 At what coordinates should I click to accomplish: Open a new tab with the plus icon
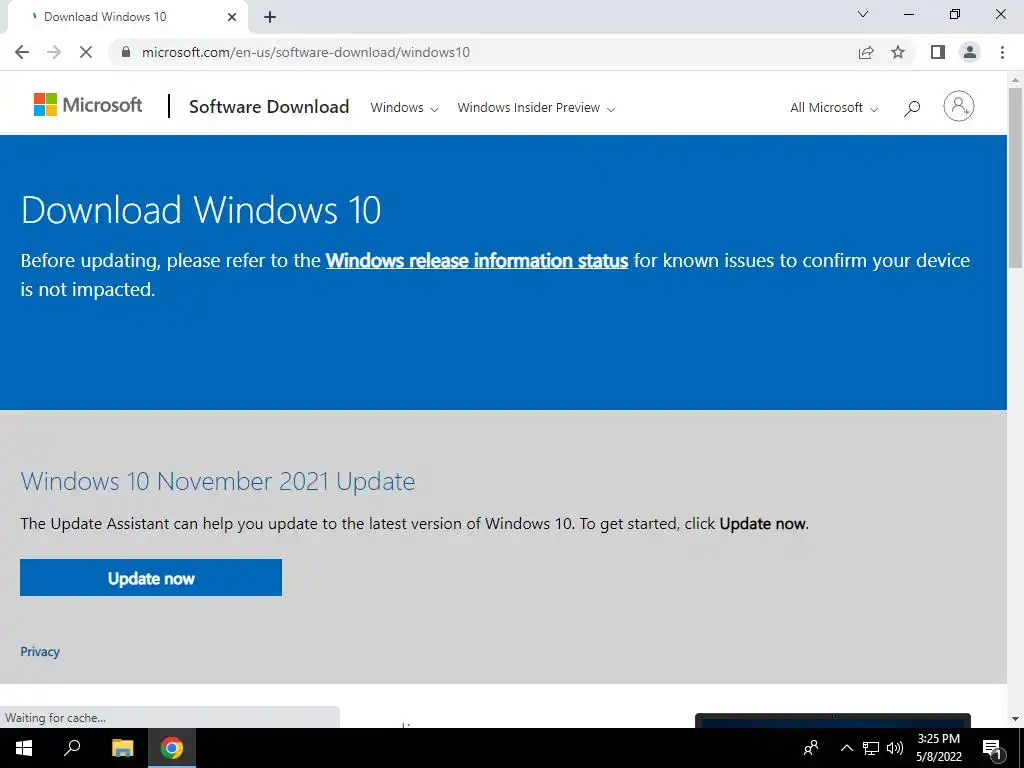point(270,17)
